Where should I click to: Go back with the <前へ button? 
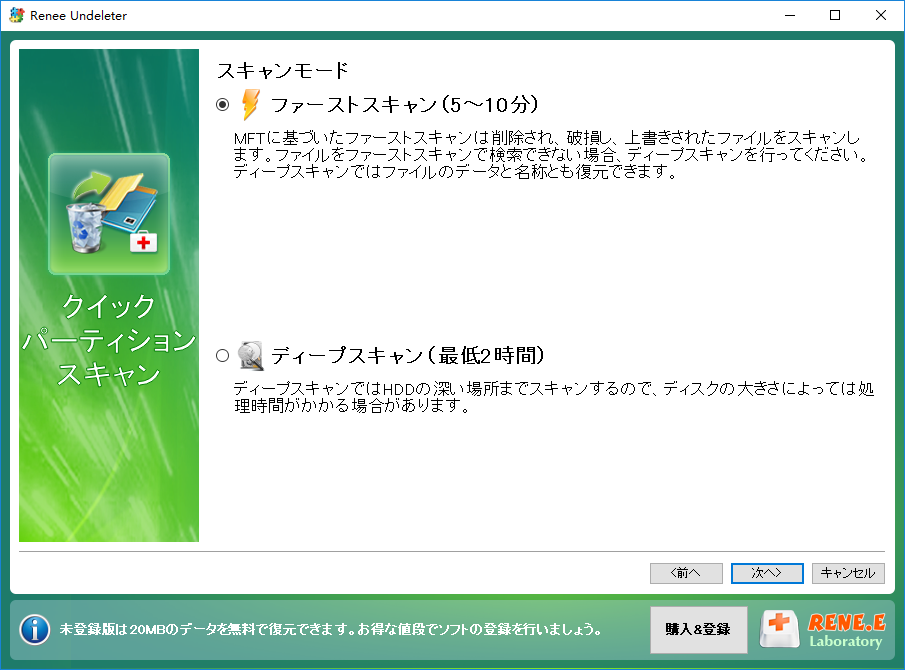(x=686, y=573)
